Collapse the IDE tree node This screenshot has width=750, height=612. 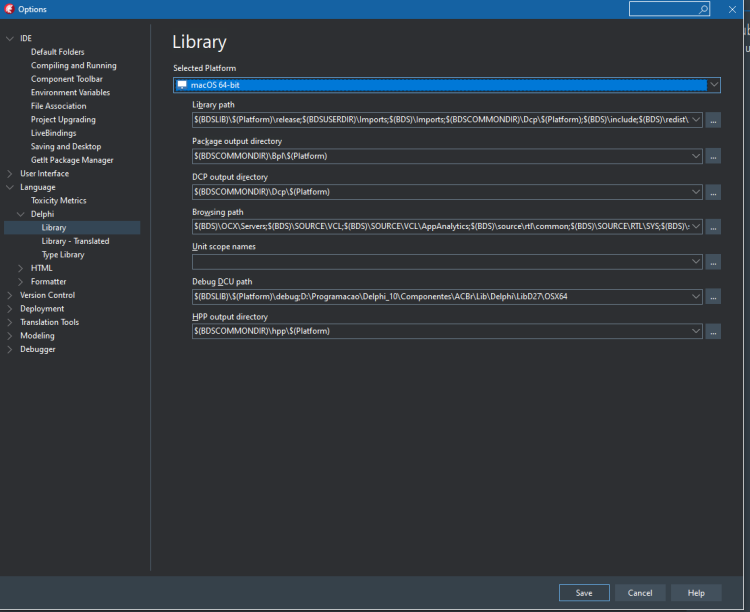10,38
